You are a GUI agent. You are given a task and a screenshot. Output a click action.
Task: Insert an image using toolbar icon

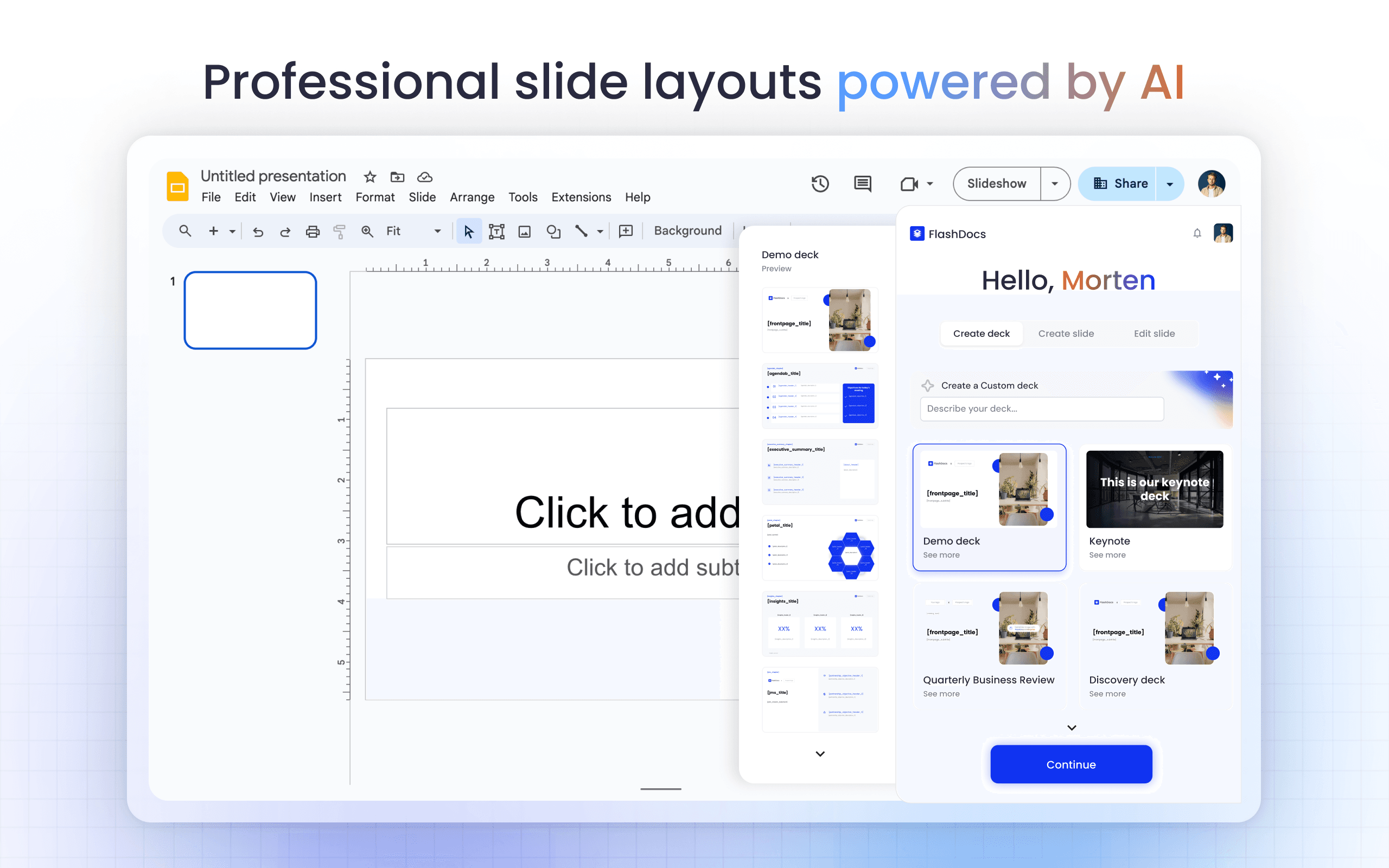[x=524, y=231]
